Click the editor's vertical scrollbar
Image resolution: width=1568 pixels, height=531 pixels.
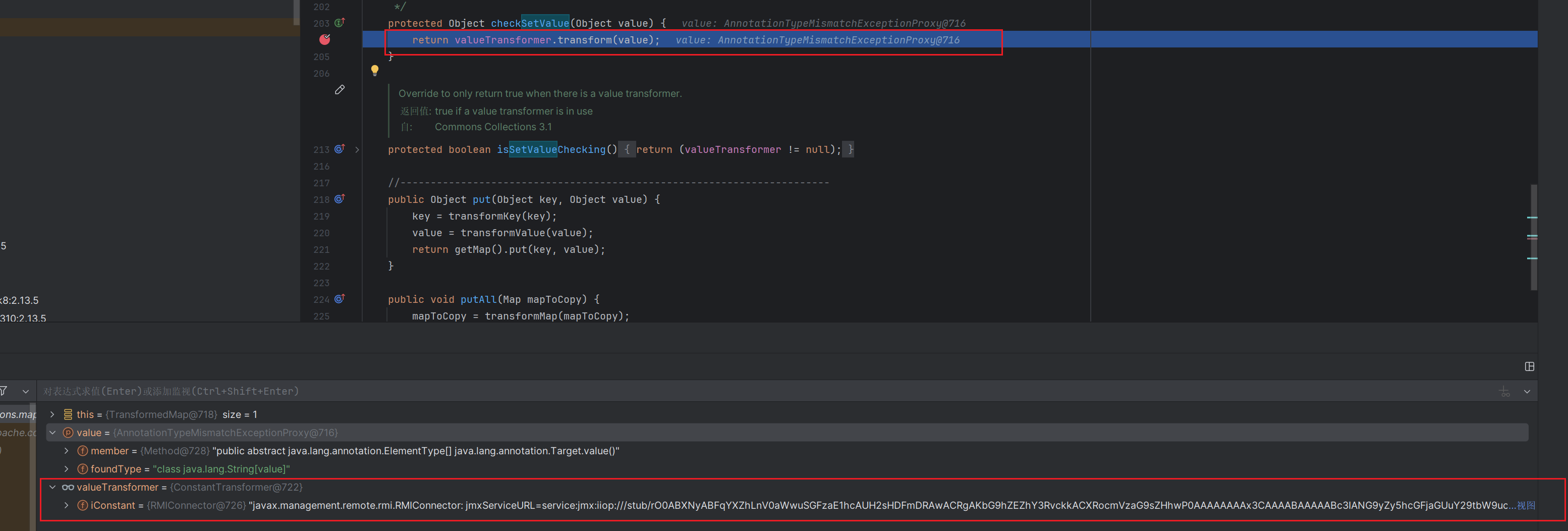point(1534,238)
